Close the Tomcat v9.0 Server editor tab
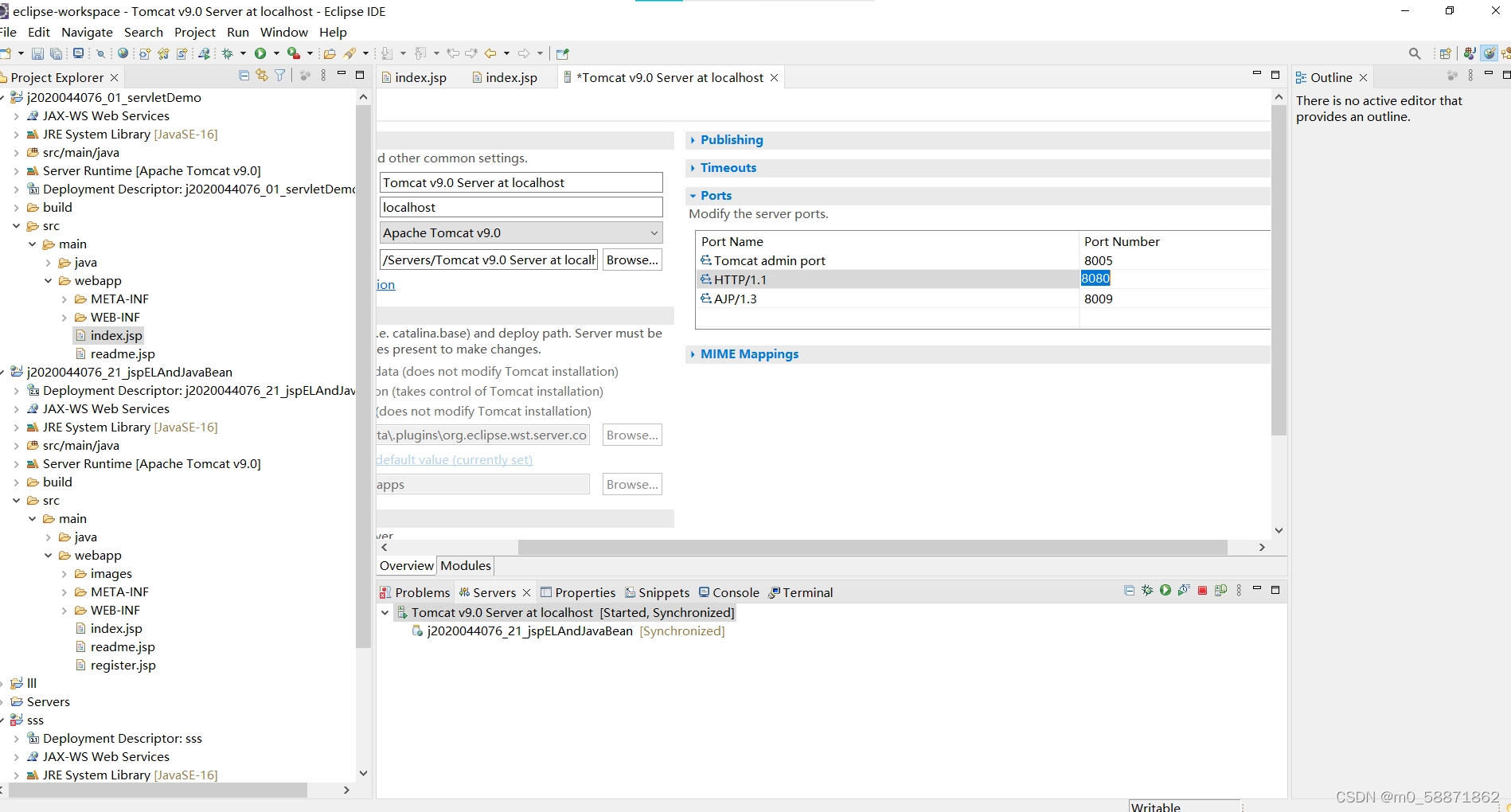Viewport: 1511px width, 812px height. click(774, 78)
